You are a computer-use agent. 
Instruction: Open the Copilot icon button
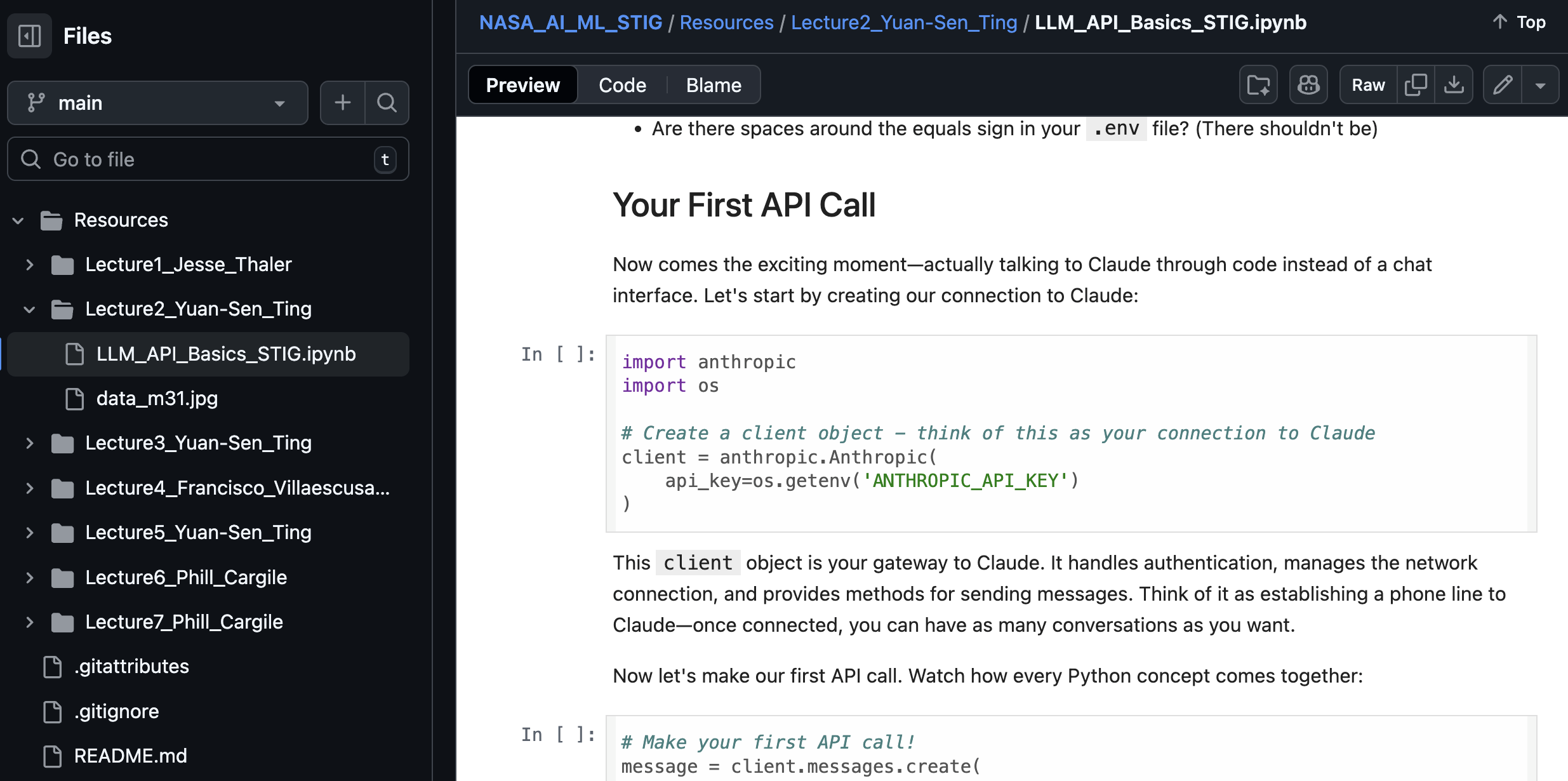click(1308, 85)
